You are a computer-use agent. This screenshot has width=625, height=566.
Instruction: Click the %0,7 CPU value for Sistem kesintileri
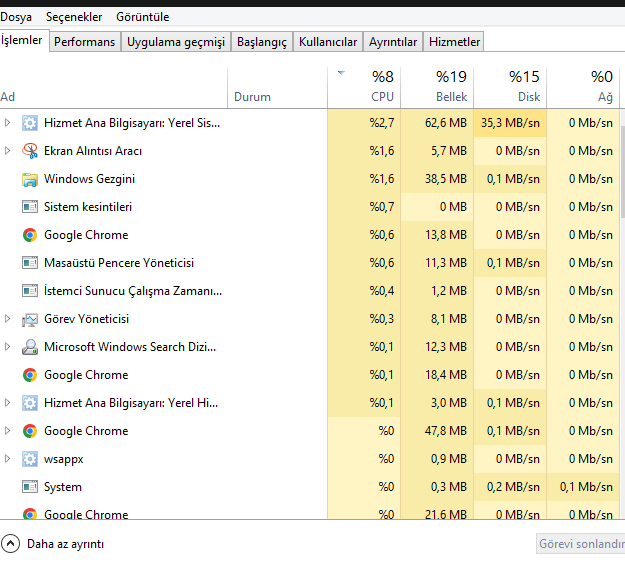click(382, 207)
